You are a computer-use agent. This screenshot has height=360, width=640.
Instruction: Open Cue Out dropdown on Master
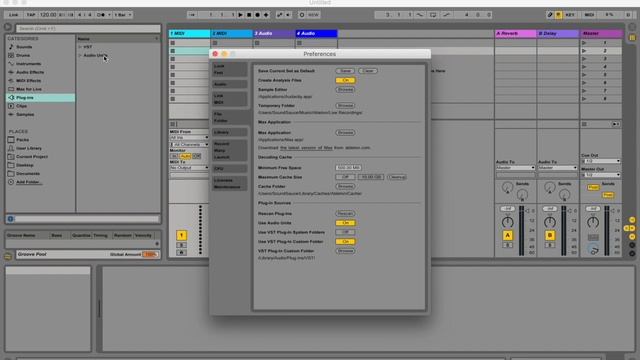point(601,161)
